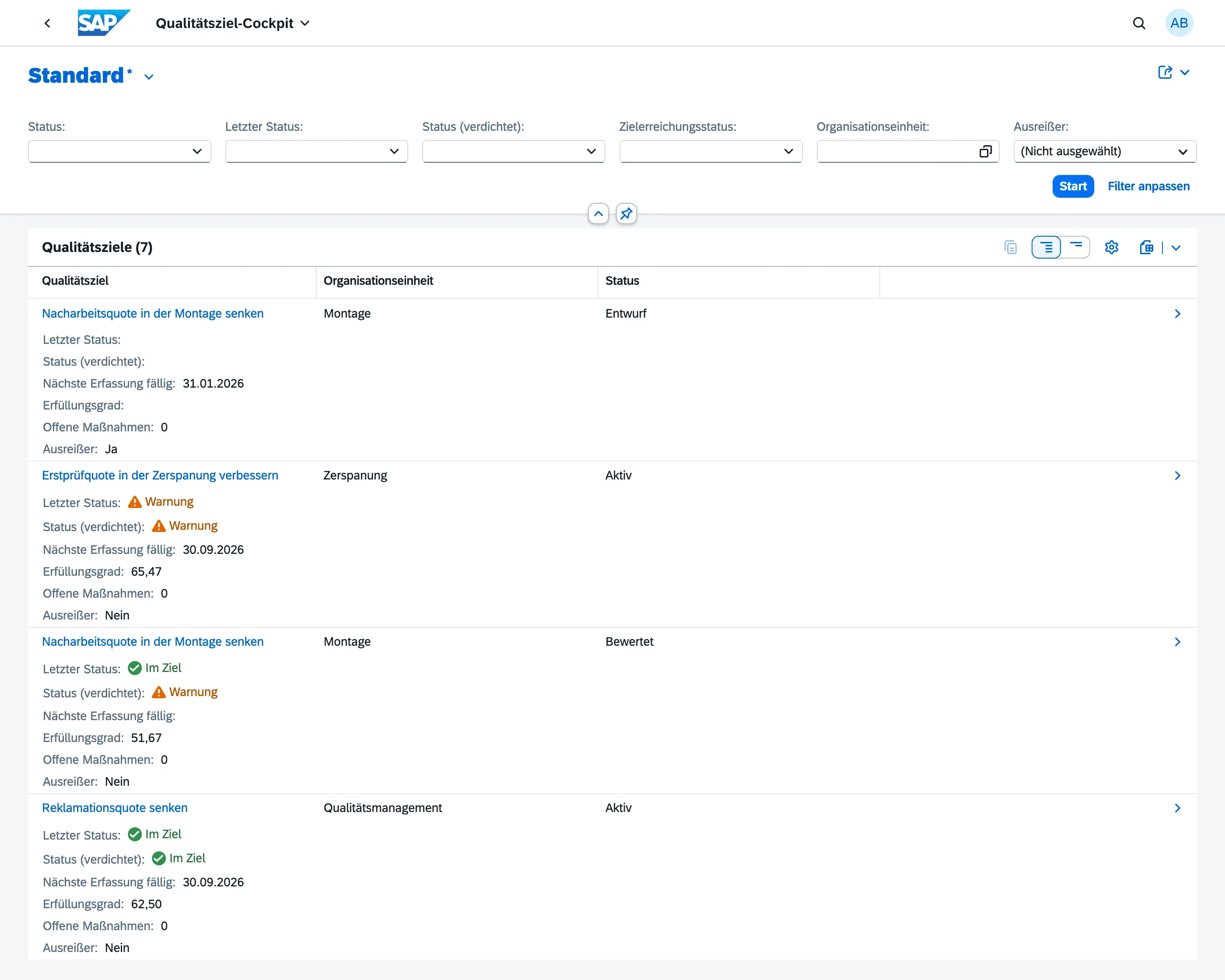
Task: Click Letzter Status warning icon in Zerspanung row
Action: [135, 502]
